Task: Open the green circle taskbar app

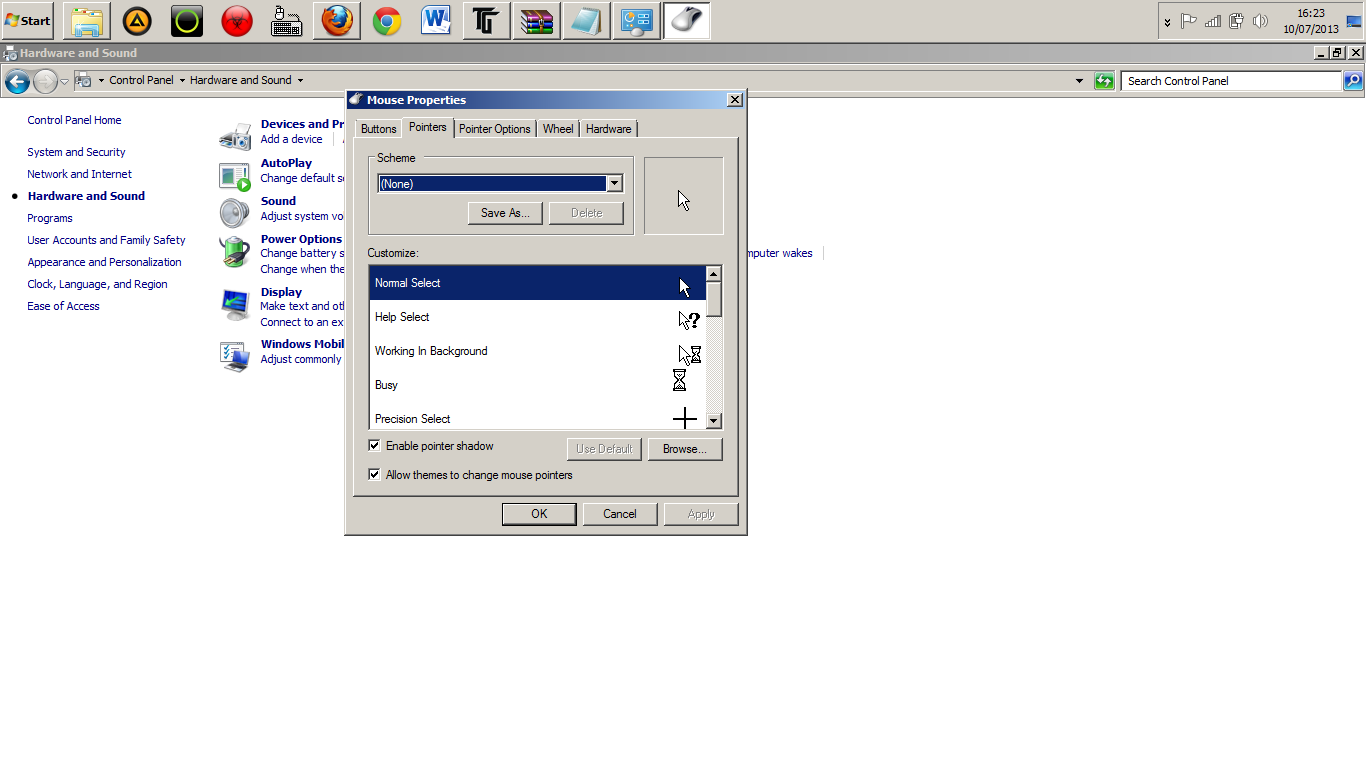Action: [x=187, y=20]
